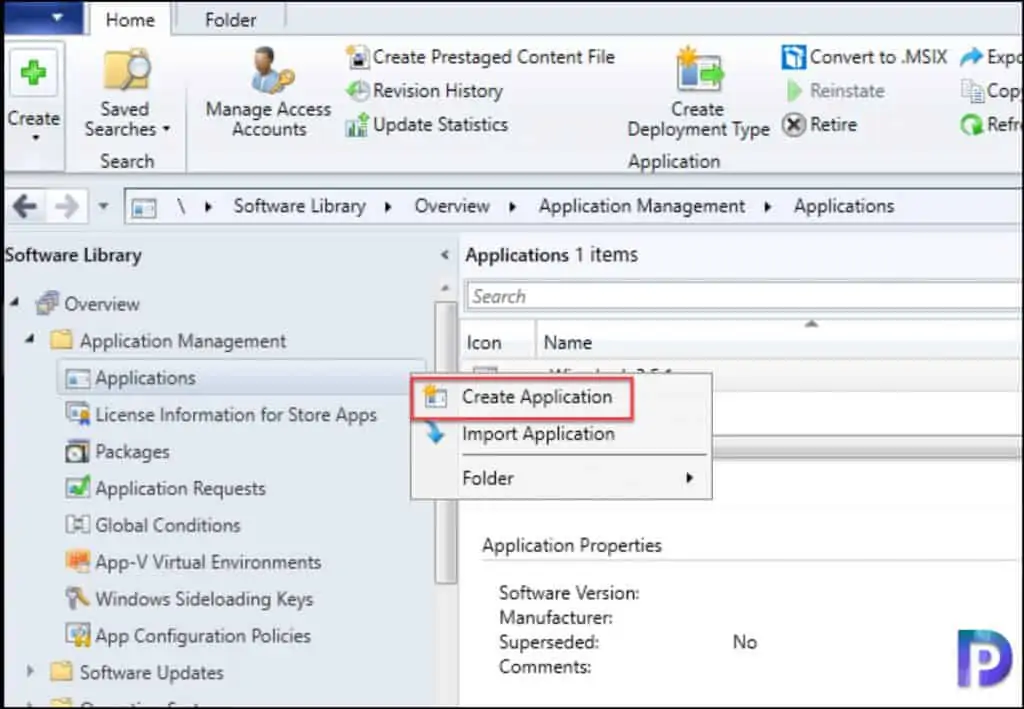
Task: Click the navigation tree vertical scrollbar
Action: tap(446, 443)
